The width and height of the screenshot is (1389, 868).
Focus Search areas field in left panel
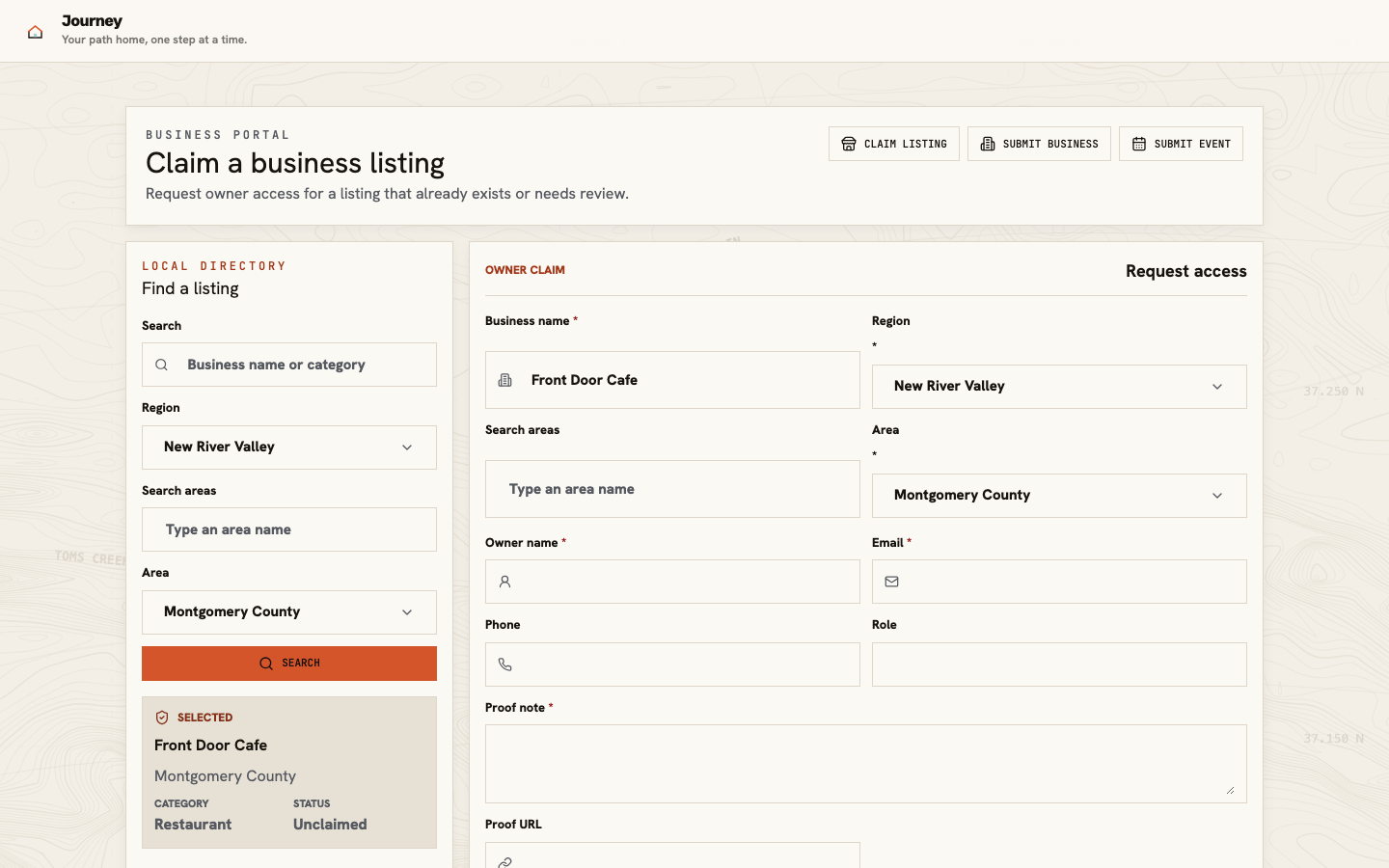pyautogui.click(x=289, y=529)
